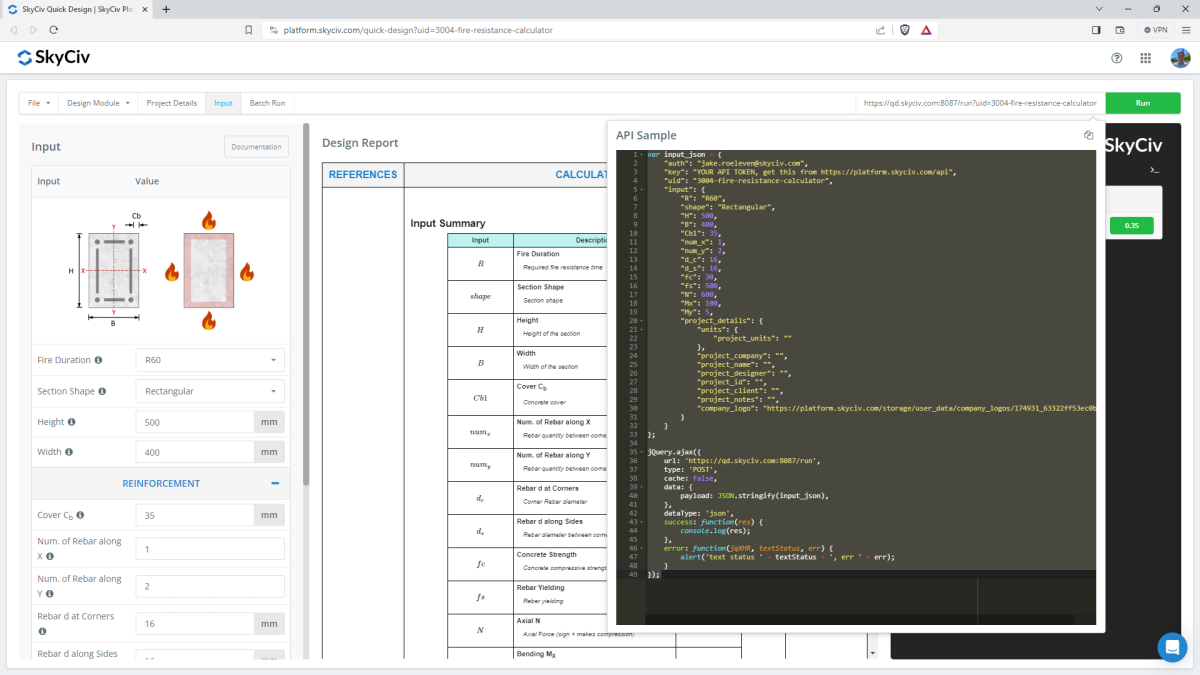Open the SkyCiv help question-mark icon
This screenshot has height=675, width=1200.
[1117, 58]
